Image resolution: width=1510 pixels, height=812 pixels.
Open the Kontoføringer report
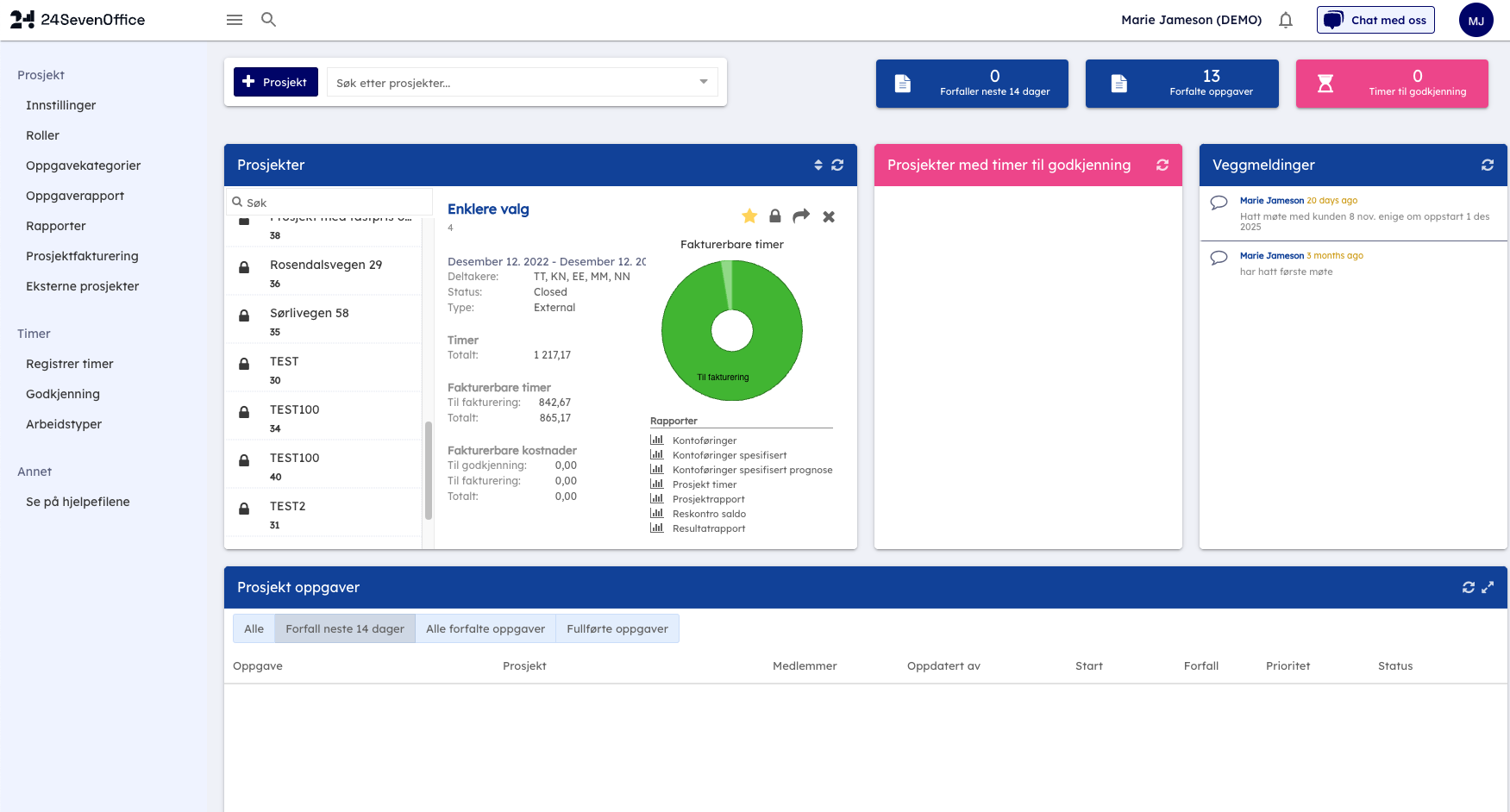[x=704, y=440]
